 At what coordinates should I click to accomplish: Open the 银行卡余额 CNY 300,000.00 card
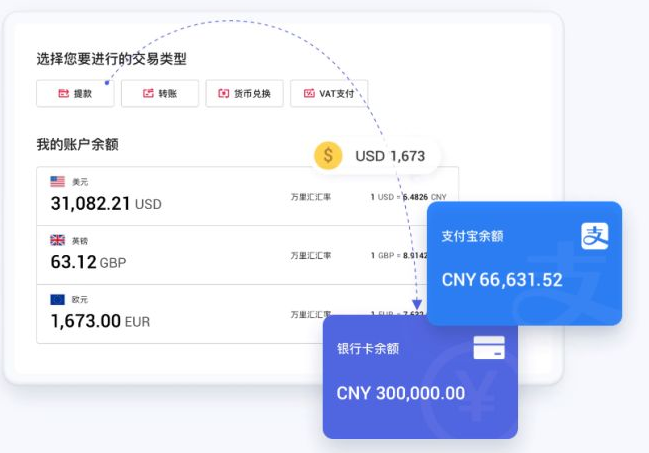coord(420,377)
